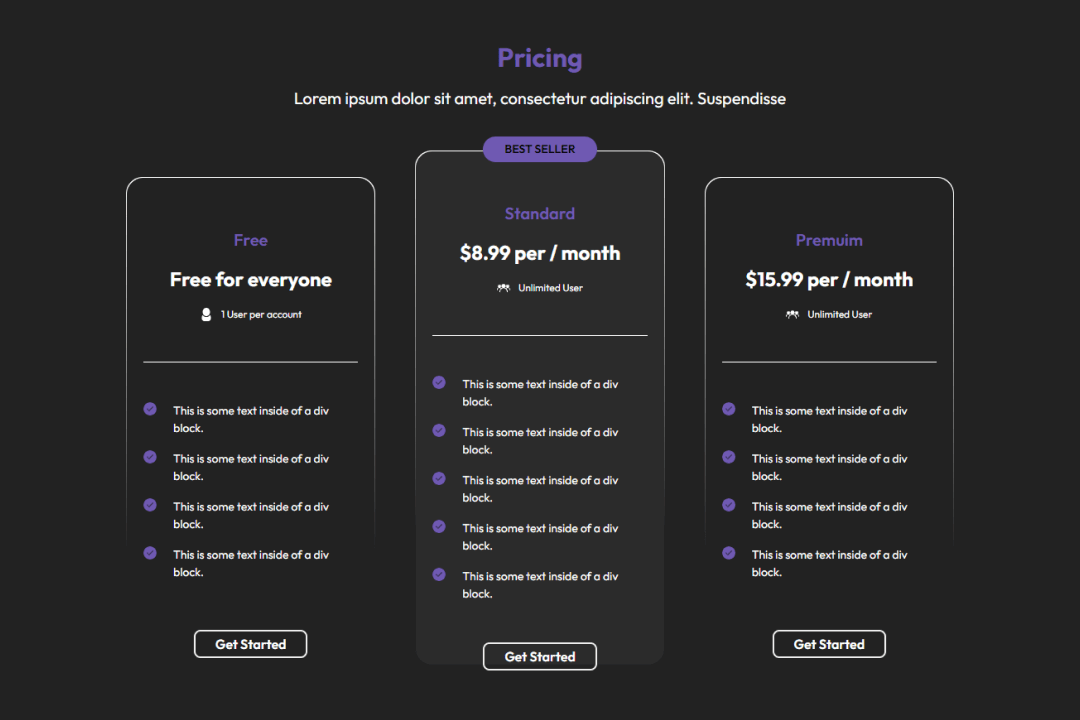
Task: Click 'Get Started' under the Free plan
Action: click(250, 643)
